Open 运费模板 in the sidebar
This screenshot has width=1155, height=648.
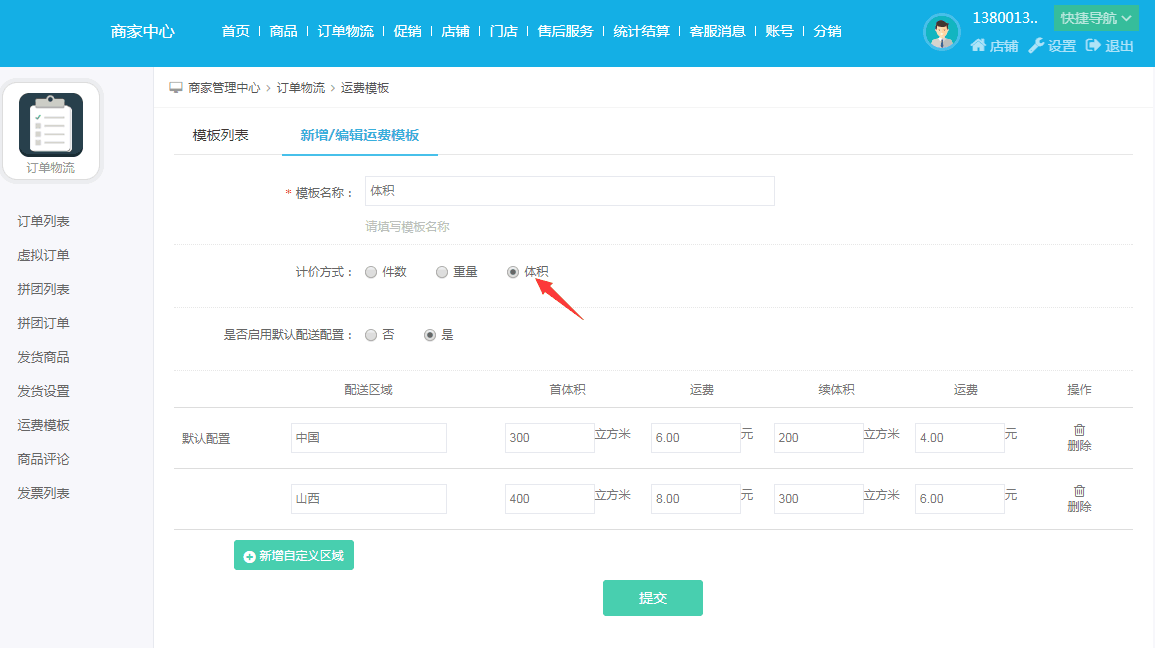[44, 425]
